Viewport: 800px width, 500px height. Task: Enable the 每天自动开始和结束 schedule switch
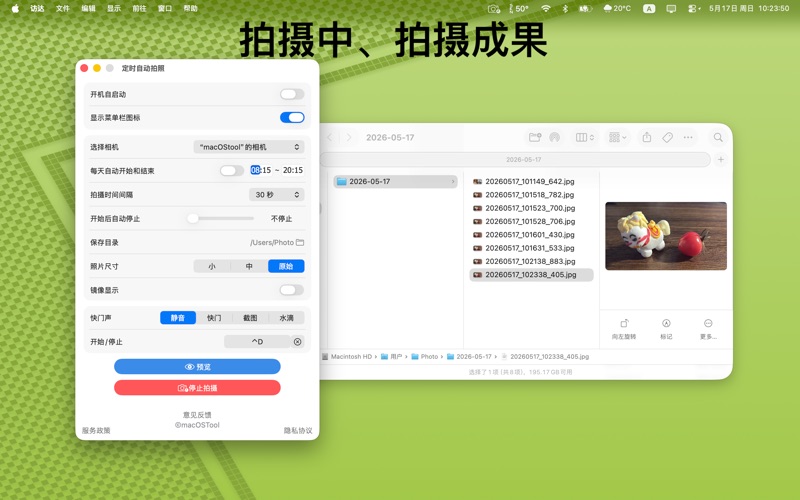click(232, 170)
